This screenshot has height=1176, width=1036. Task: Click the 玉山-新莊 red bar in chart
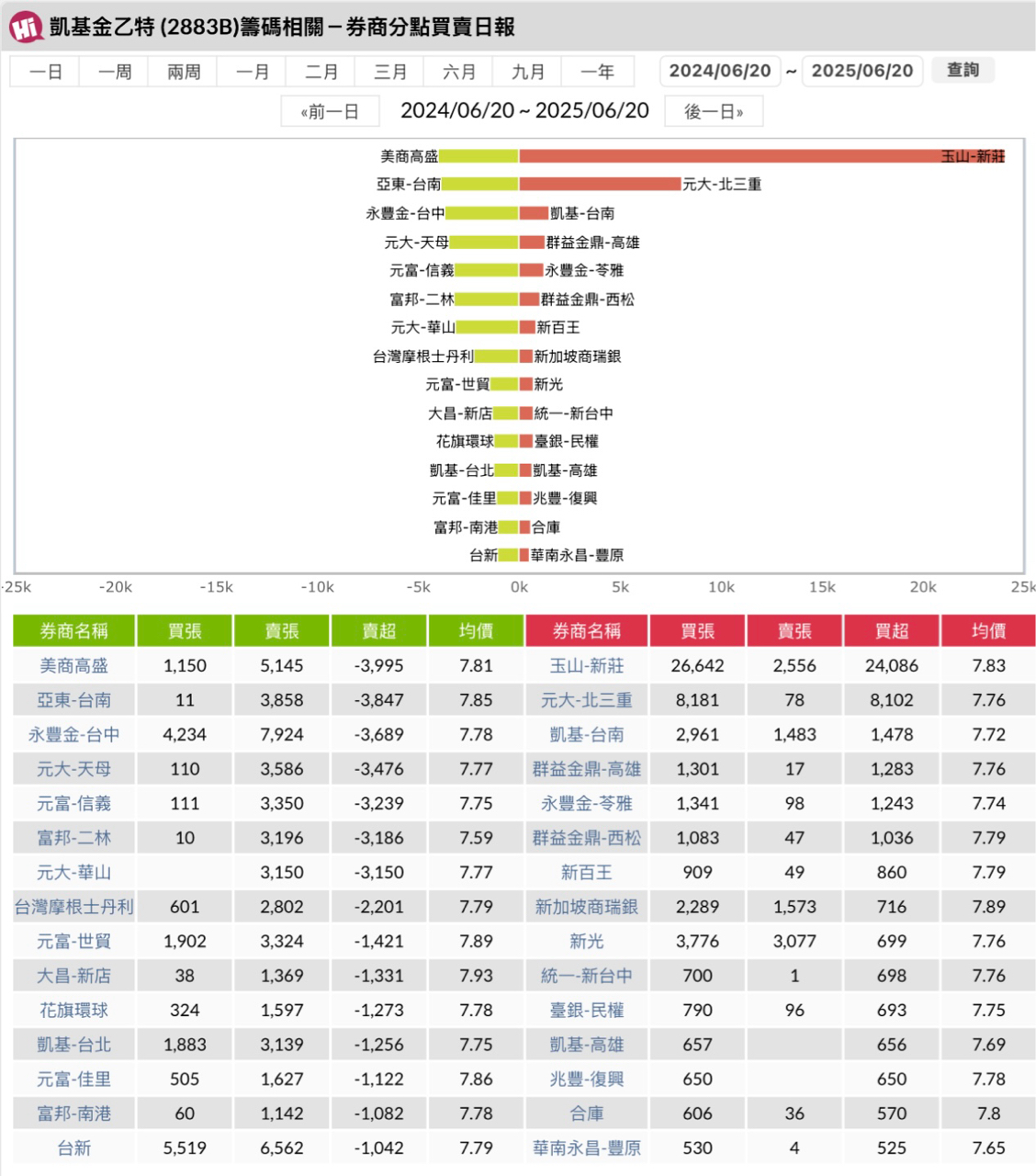(762, 156)
